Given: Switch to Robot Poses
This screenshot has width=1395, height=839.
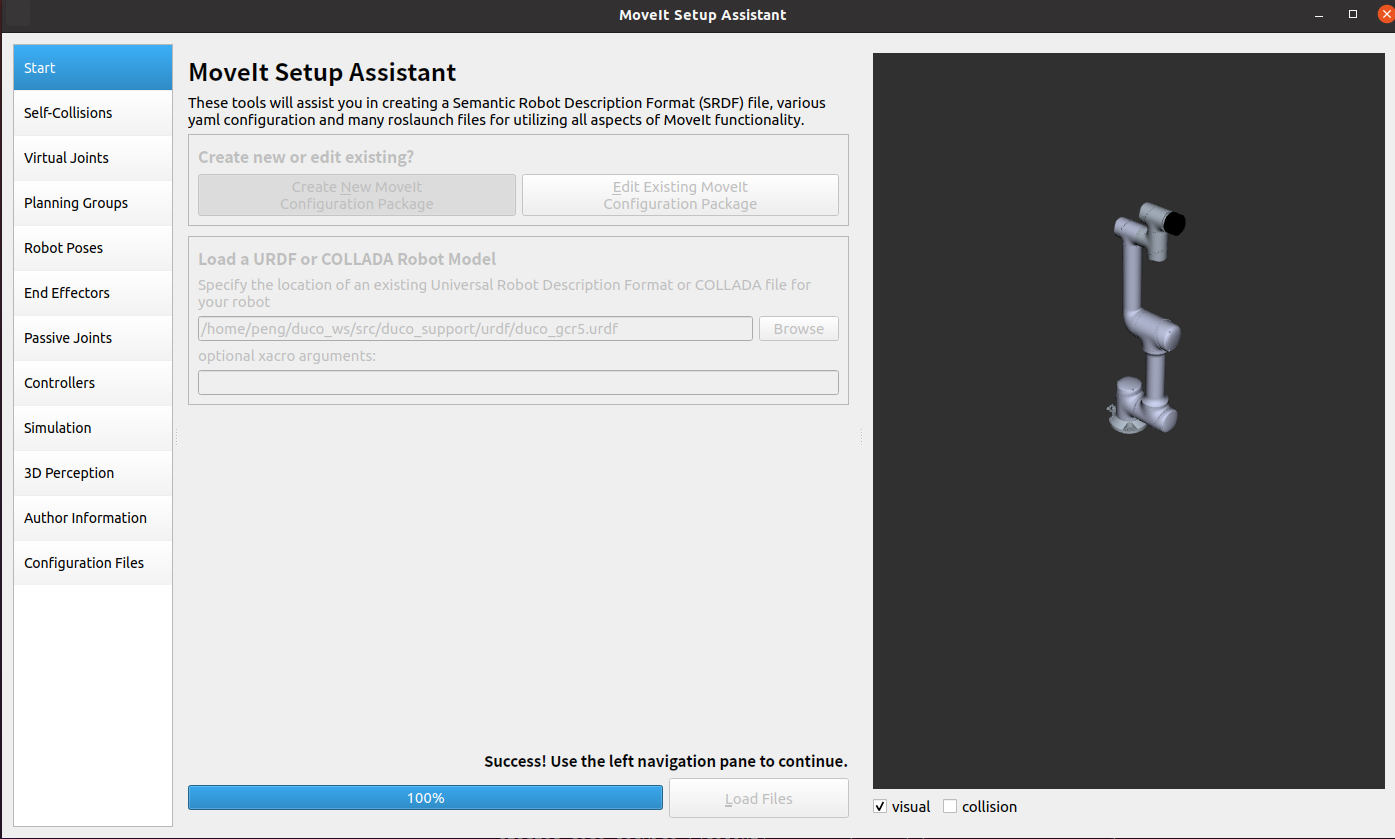Looking at the screenshot, I should click(93, 248).
